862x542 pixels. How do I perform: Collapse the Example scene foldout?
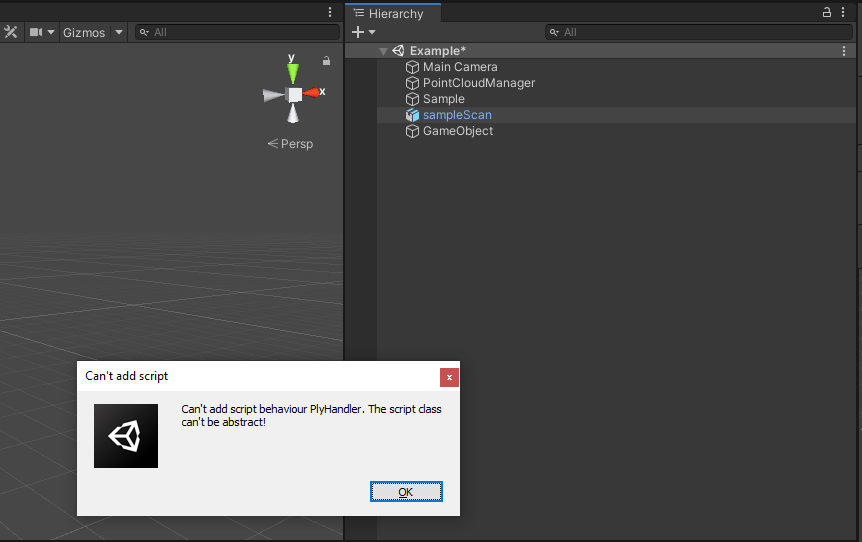pyautogui.click(x=383, y=51)
